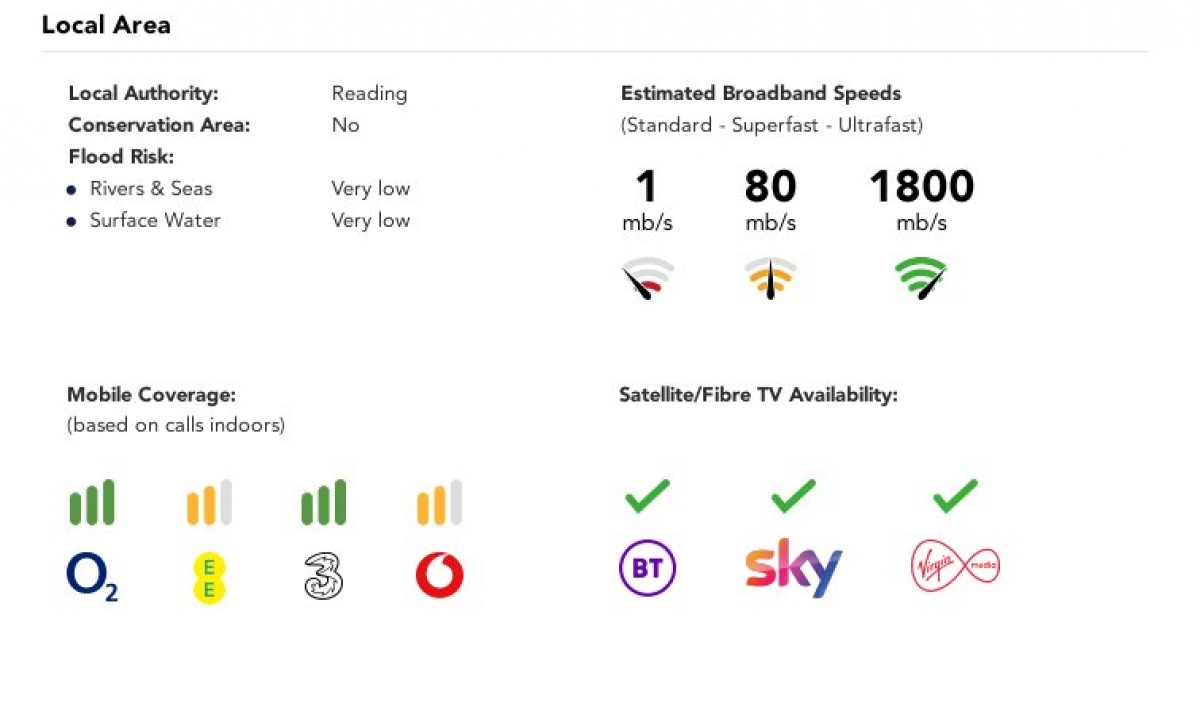Click the Virgin Media logo
This screenshot has width=1200, height=703.
(x=955, y=567)
